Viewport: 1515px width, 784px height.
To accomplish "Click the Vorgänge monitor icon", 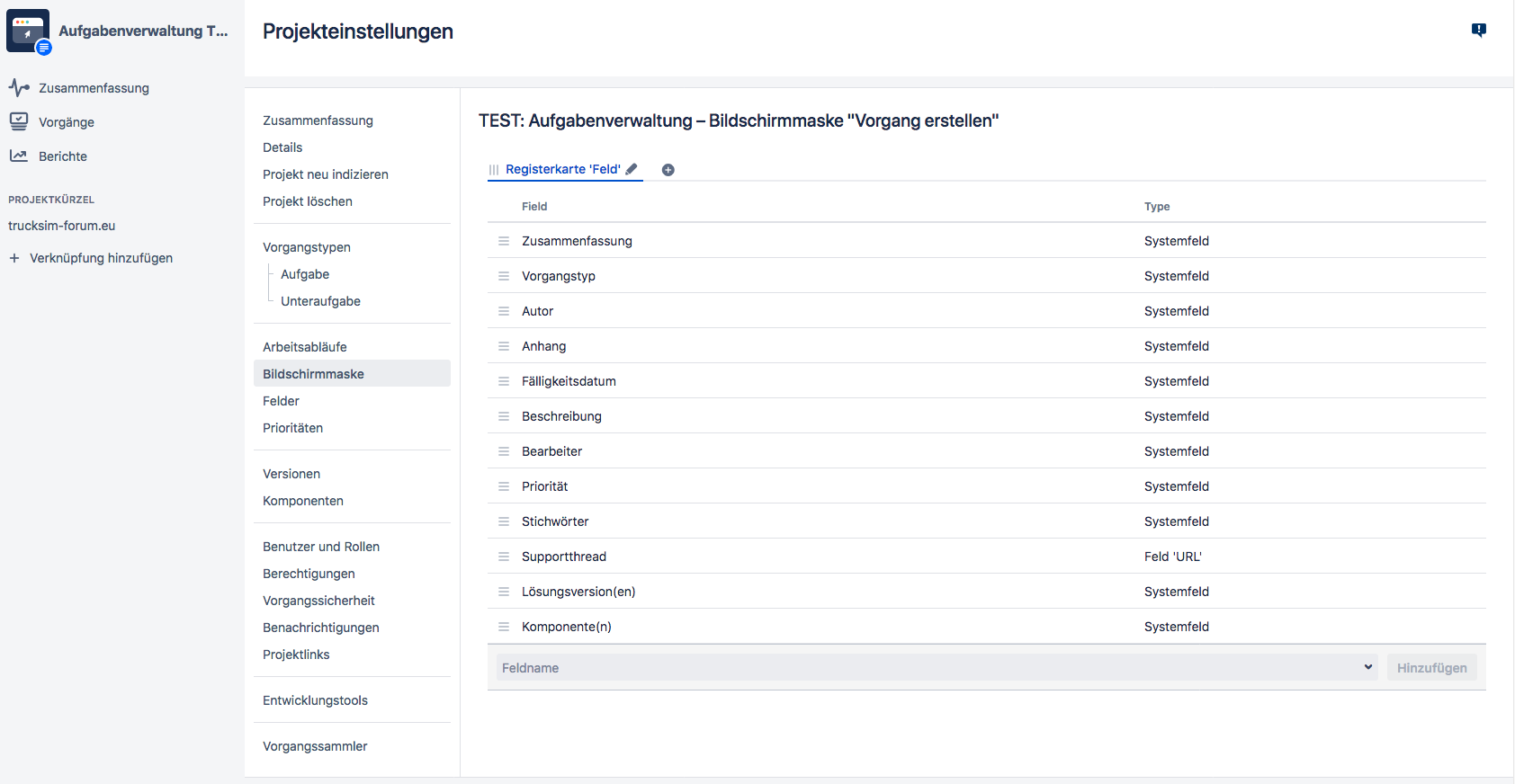I will pyautogui.click(x=19, y=121).
